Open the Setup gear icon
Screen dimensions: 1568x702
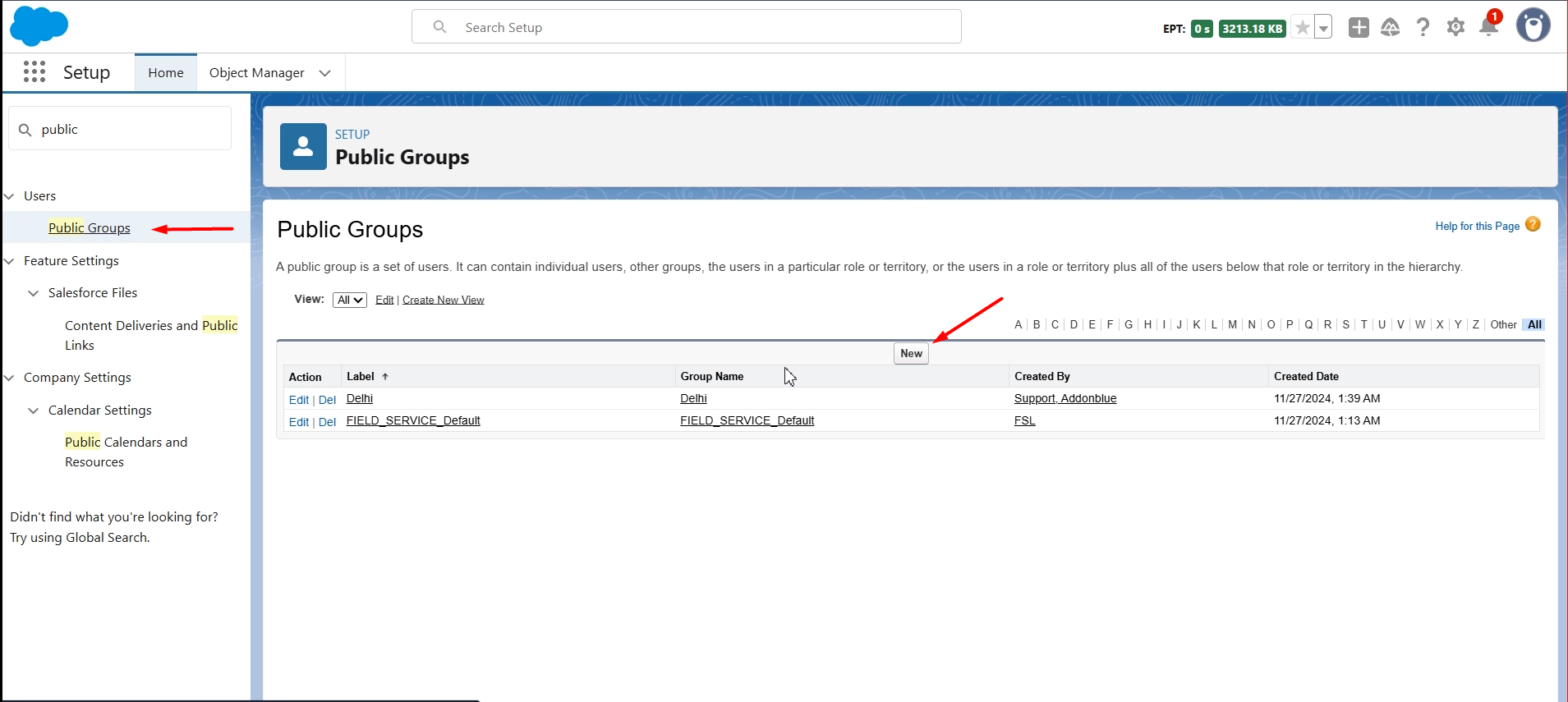pos(1455,27)
